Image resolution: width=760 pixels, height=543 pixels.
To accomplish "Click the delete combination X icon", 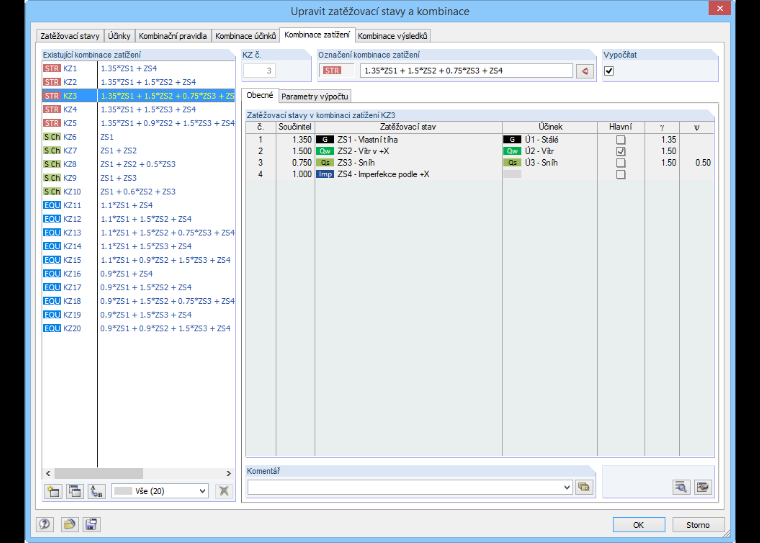I will click(223, 491).
